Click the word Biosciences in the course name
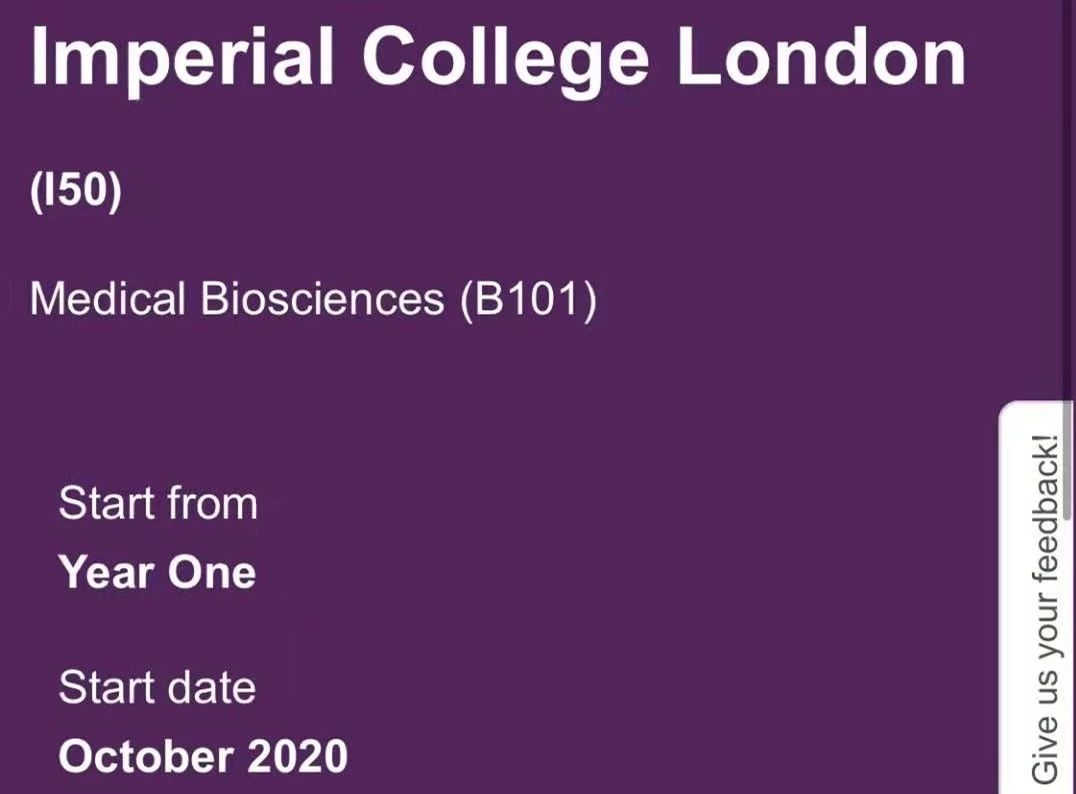Viewport: 1076px width, 794px height. pyautogui.click(x=322, y=299)
